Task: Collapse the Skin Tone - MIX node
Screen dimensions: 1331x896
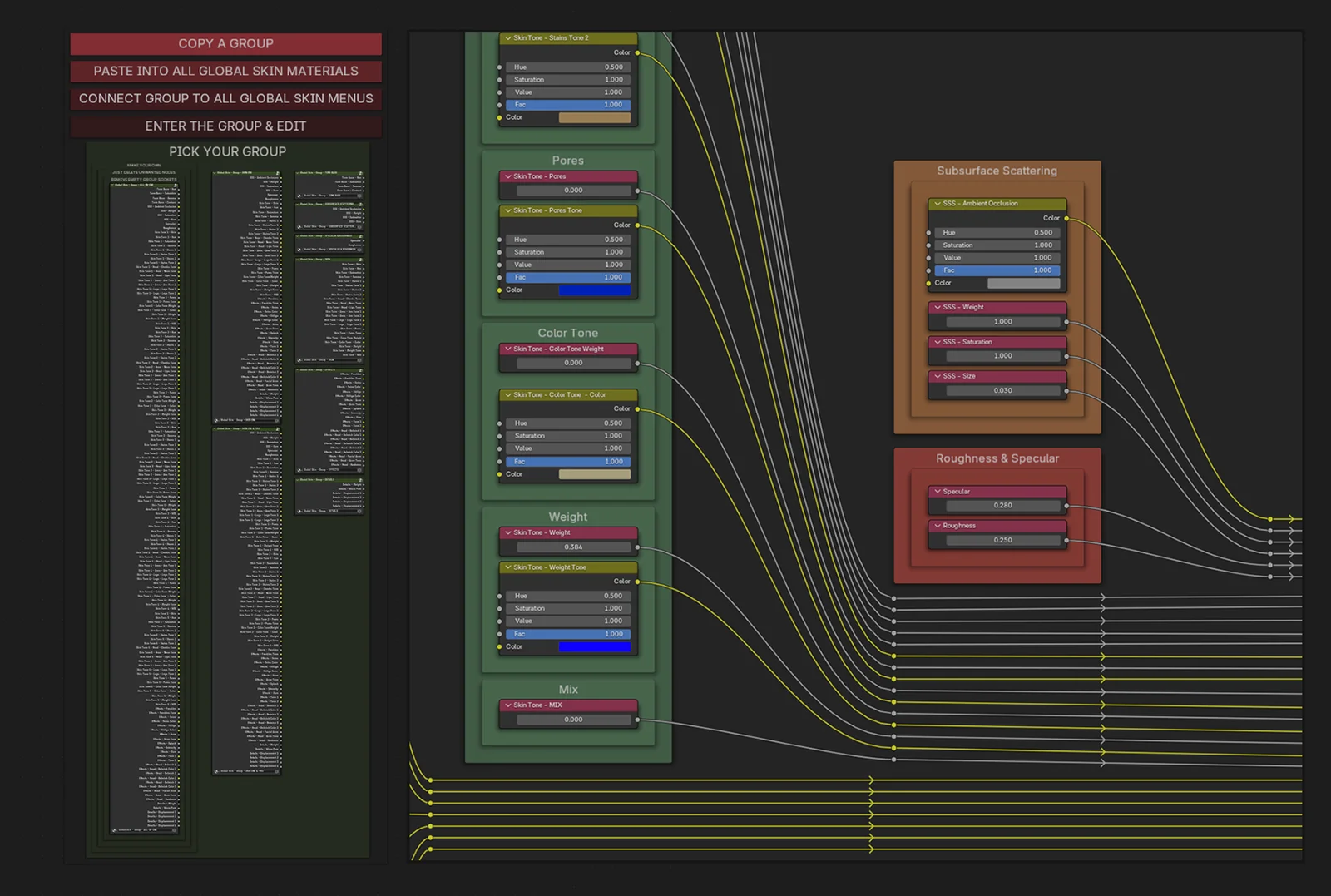Action: [x=508, y=705]
